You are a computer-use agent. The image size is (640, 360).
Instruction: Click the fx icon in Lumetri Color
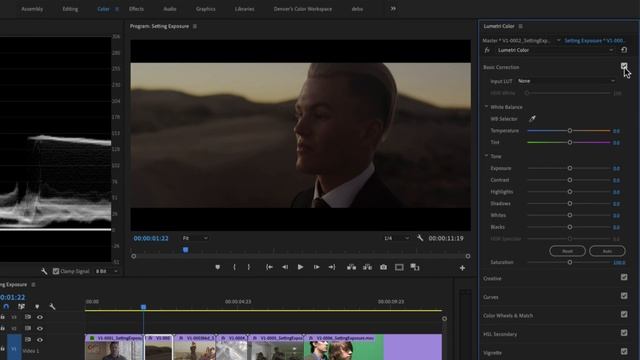[487, 50]
